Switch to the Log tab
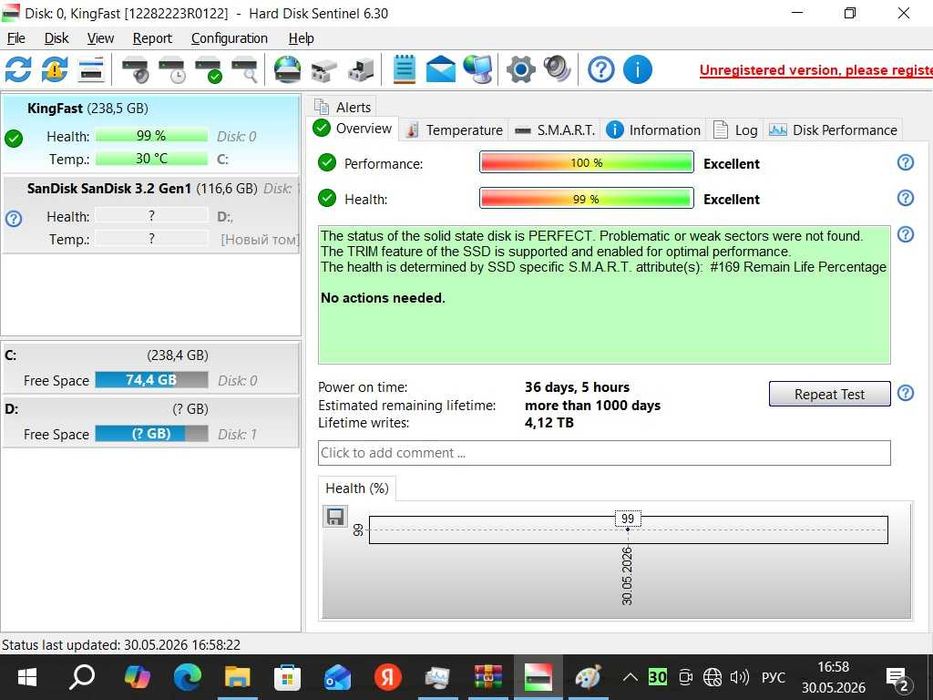The image size is (933, 700). click(735, 130)
